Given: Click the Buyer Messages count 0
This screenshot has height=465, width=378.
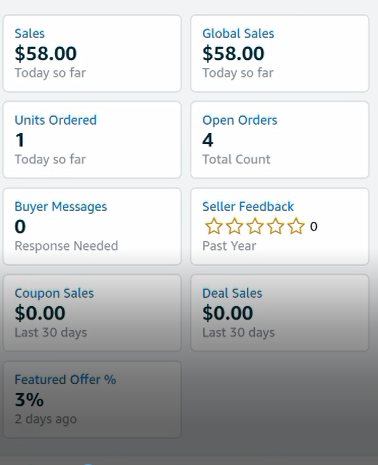Looking at the screenshot, I should coord(20,227).
